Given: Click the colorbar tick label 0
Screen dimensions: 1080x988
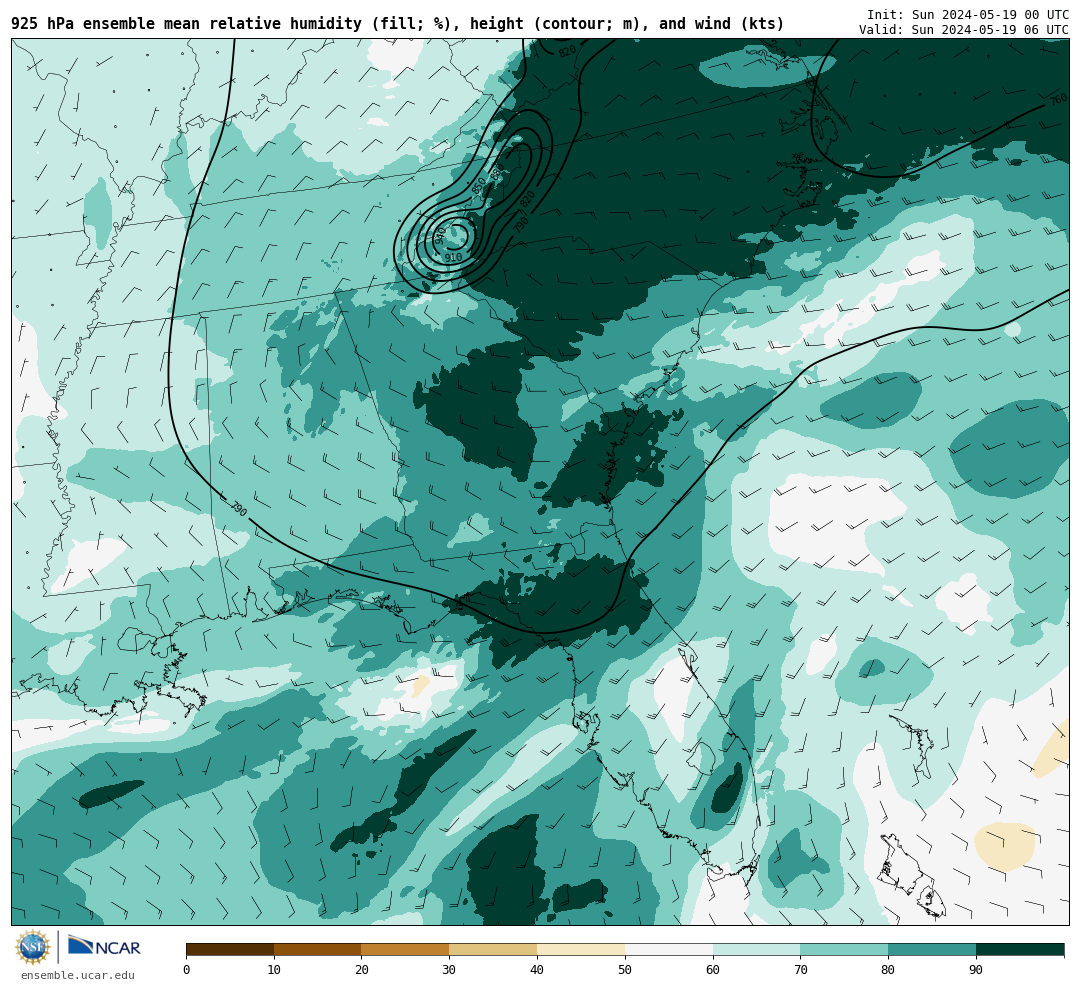Looking at the screenshot, I should 187,970.
